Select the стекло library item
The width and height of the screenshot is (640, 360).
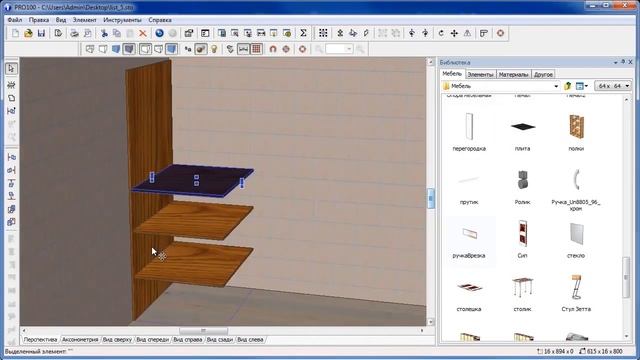576,240
